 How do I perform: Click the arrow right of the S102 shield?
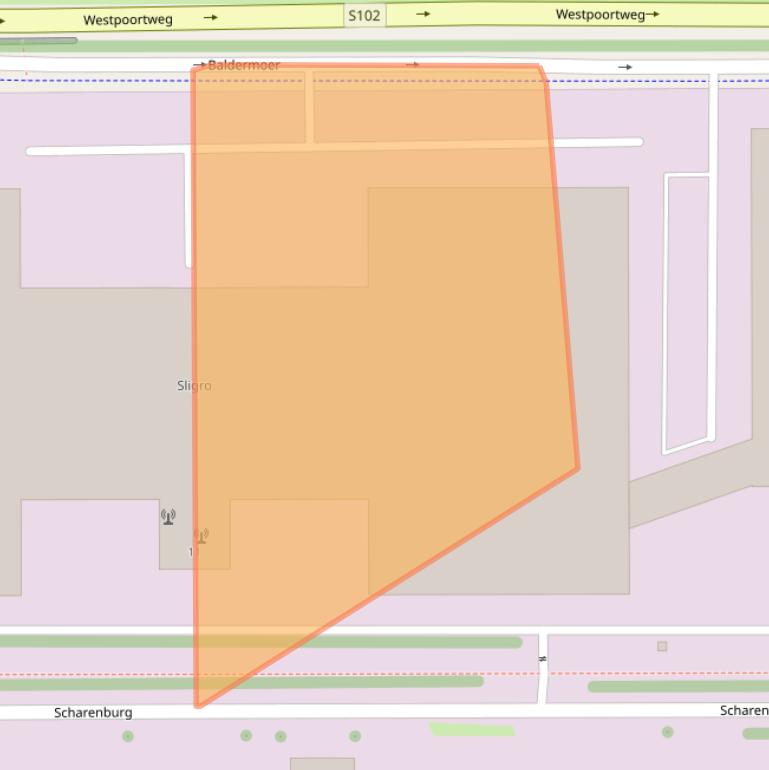pyautogui.click(x=423, y=14)
